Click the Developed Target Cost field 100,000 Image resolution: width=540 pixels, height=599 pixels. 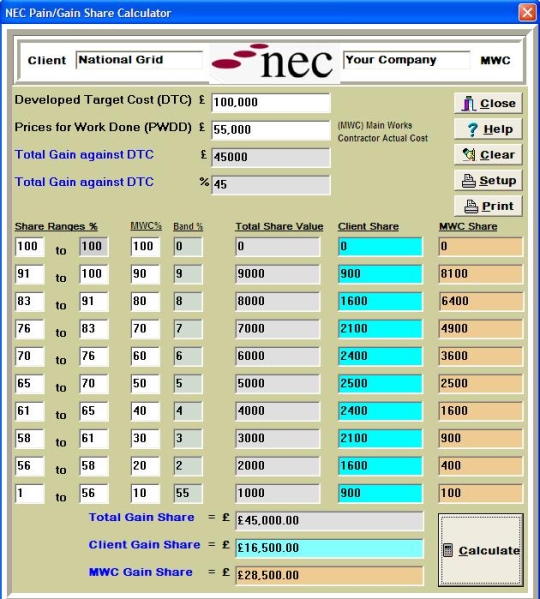[x=271, y=102]
